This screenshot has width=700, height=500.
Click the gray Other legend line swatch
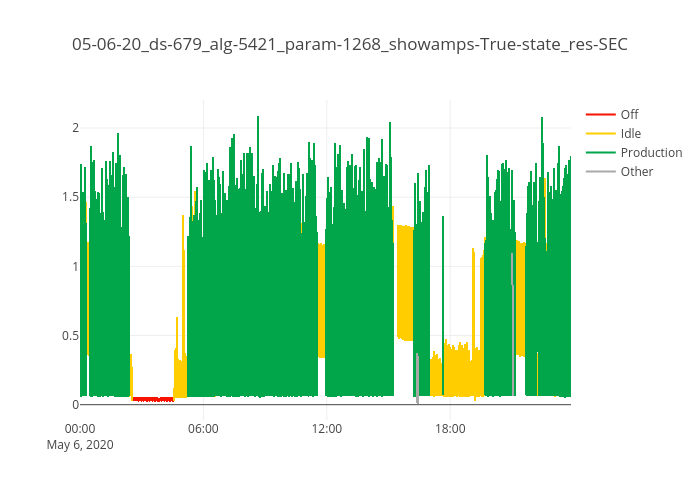point(600,171)
